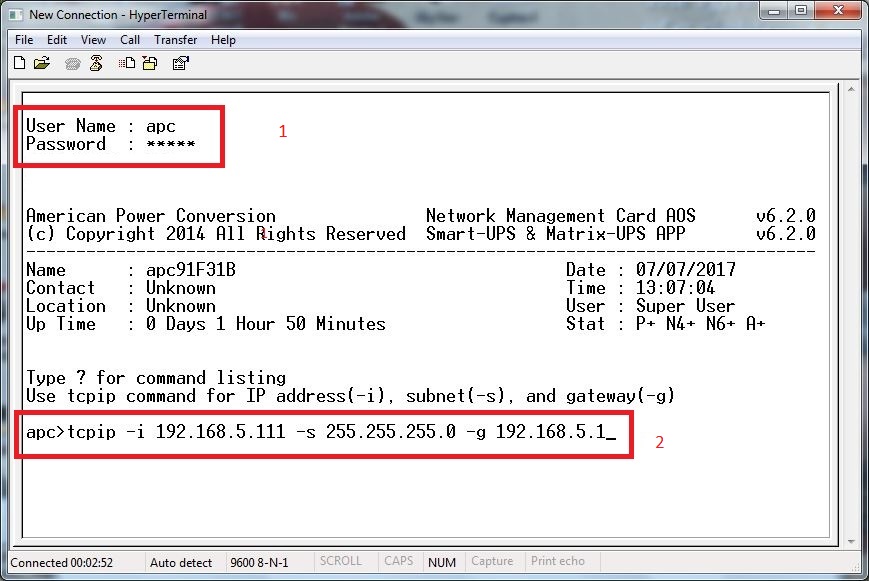The image size is (869, 581).
Task: Open the Edit menu
Action: 57,40
